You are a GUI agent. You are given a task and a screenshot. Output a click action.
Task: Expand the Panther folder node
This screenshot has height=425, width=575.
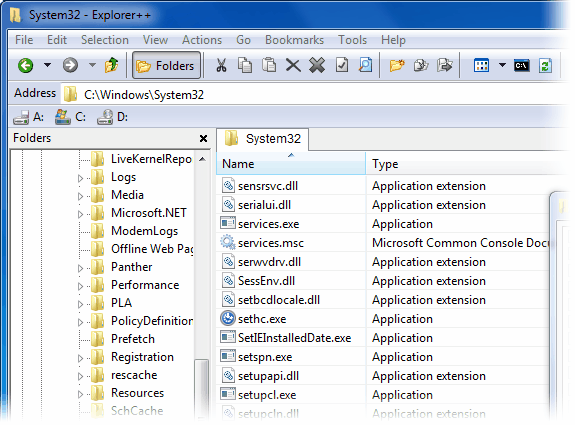click(80, 268)
